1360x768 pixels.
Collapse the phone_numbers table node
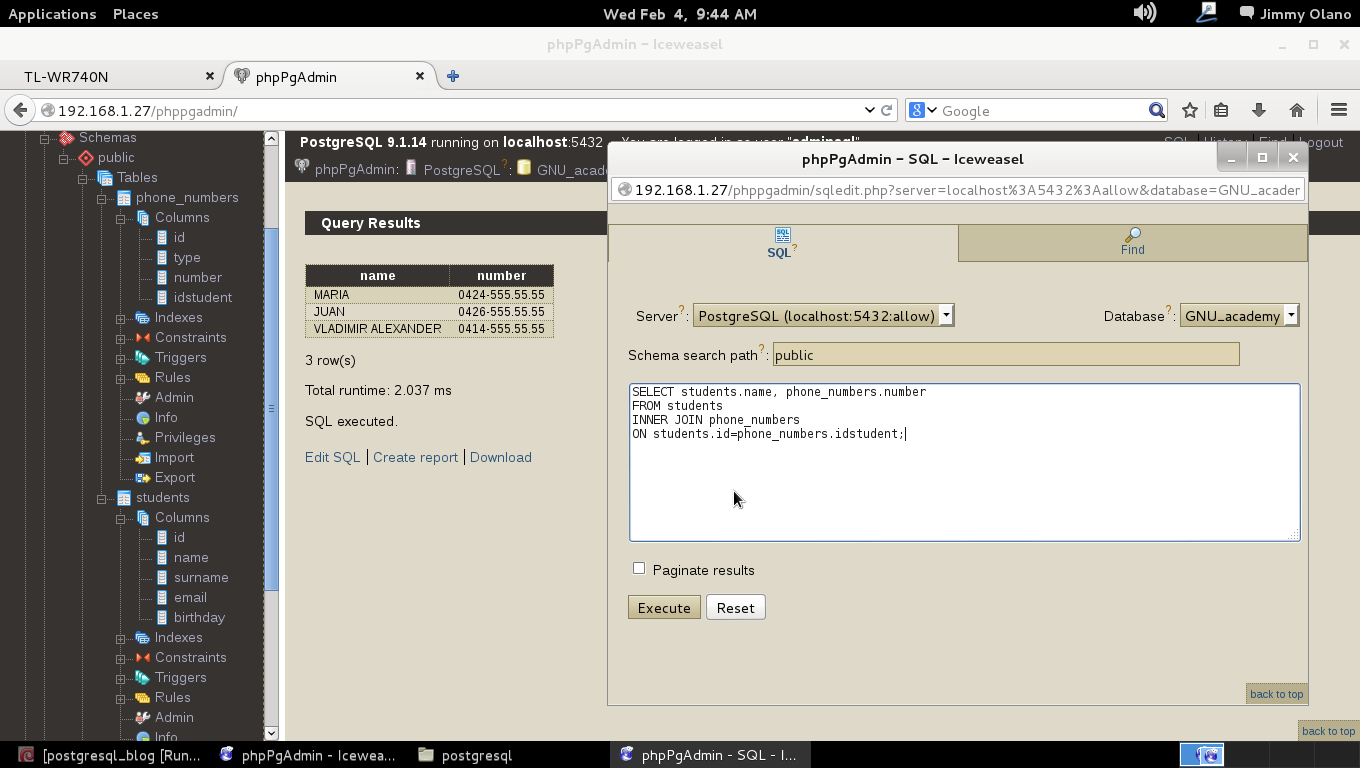click(x=102, y=198)
